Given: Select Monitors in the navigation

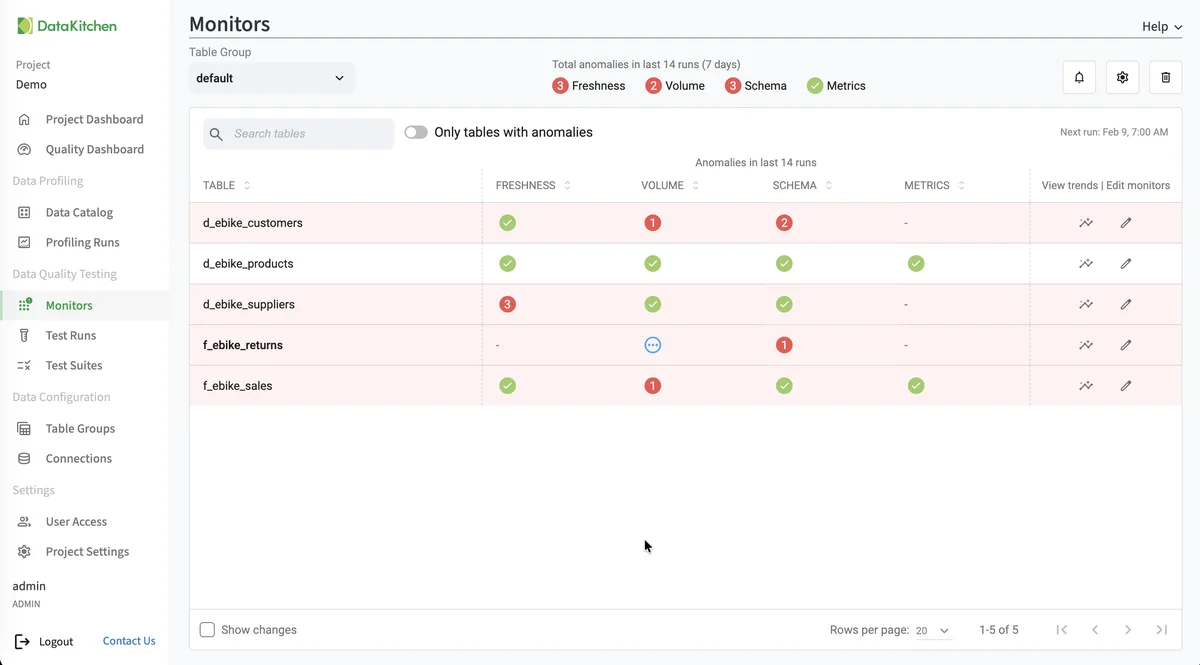Looking at the screenshot, I should (x=70, y=304).
